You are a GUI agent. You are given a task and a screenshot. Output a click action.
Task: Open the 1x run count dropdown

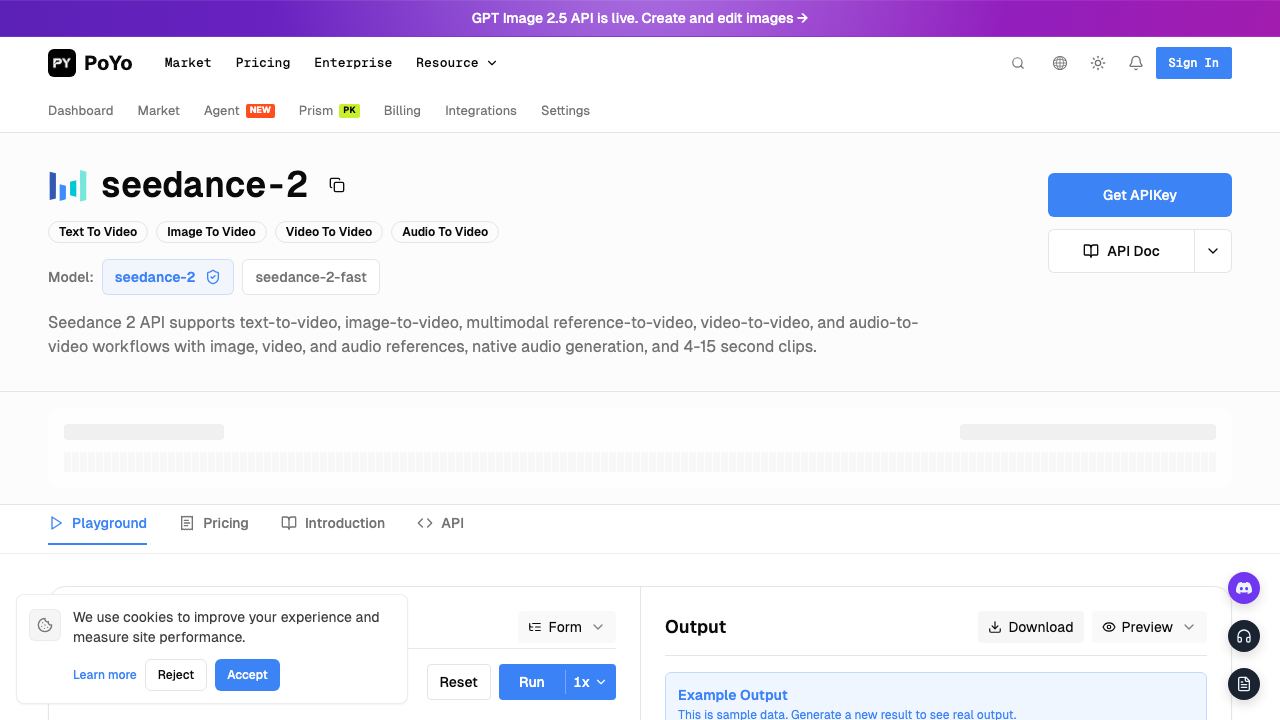[x=590, y=682]
